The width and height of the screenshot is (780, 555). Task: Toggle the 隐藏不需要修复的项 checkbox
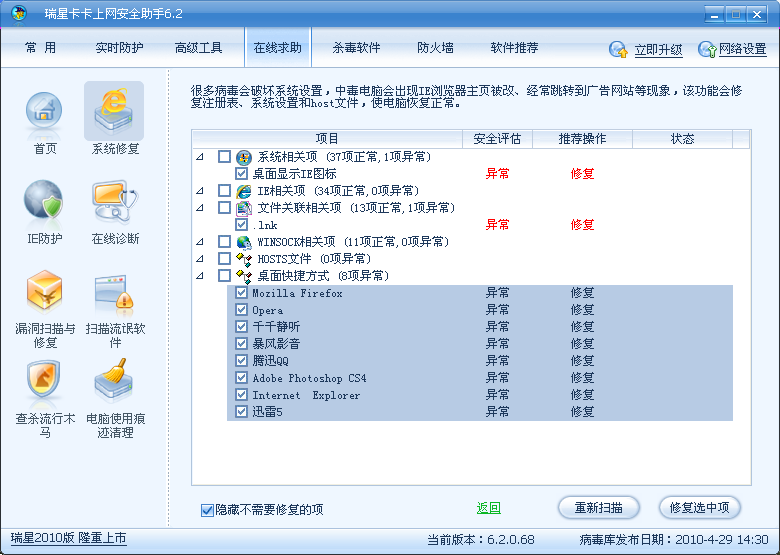tap(208, 510)
